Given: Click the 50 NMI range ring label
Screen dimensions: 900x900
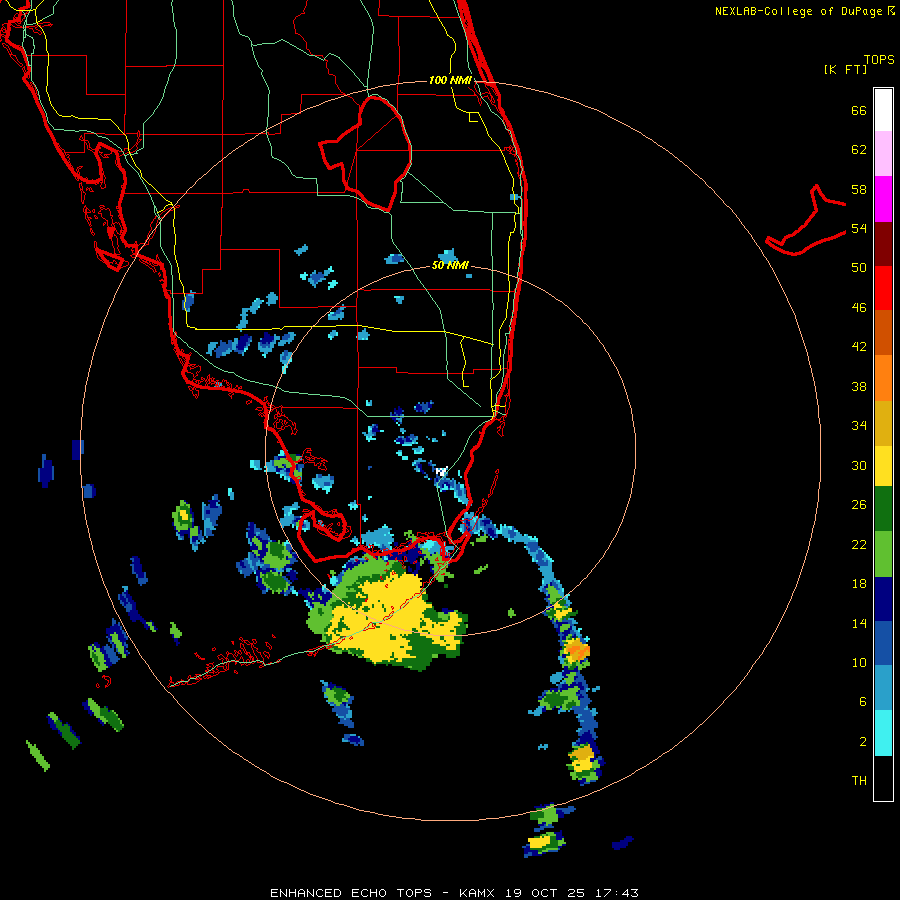Looking at the screenshot, I should [450, 265].
